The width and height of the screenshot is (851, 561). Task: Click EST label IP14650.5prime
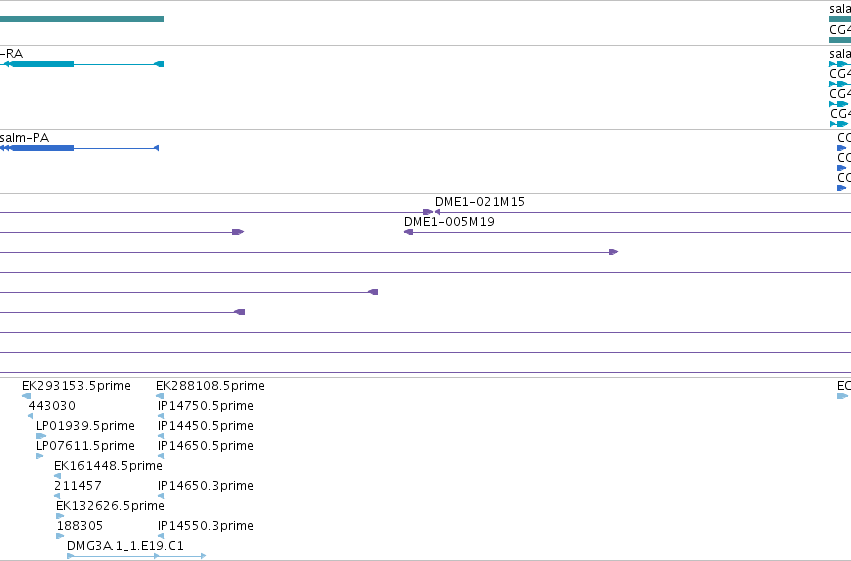206,446
